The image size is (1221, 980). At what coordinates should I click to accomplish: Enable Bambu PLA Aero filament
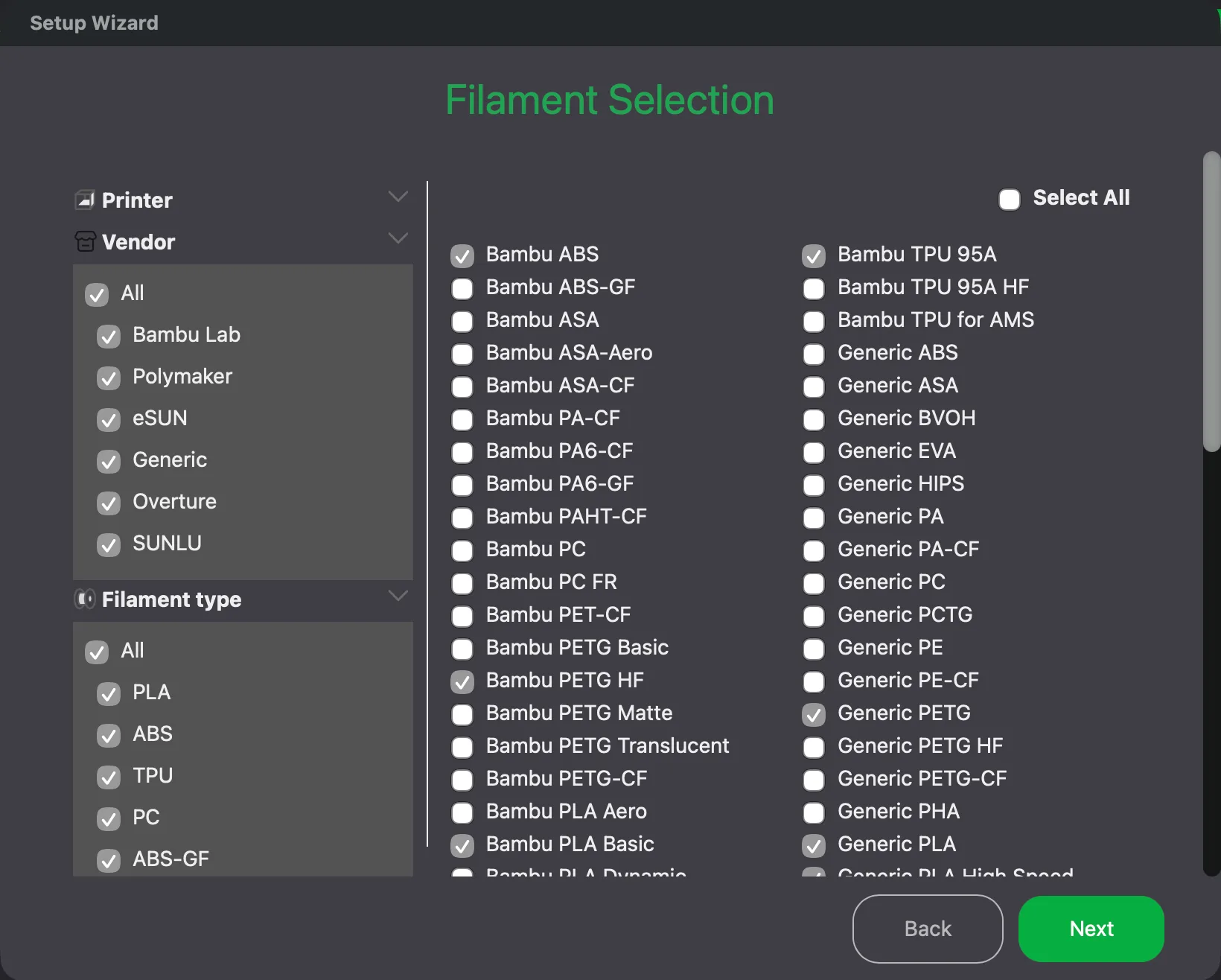[x=462, y=812]
